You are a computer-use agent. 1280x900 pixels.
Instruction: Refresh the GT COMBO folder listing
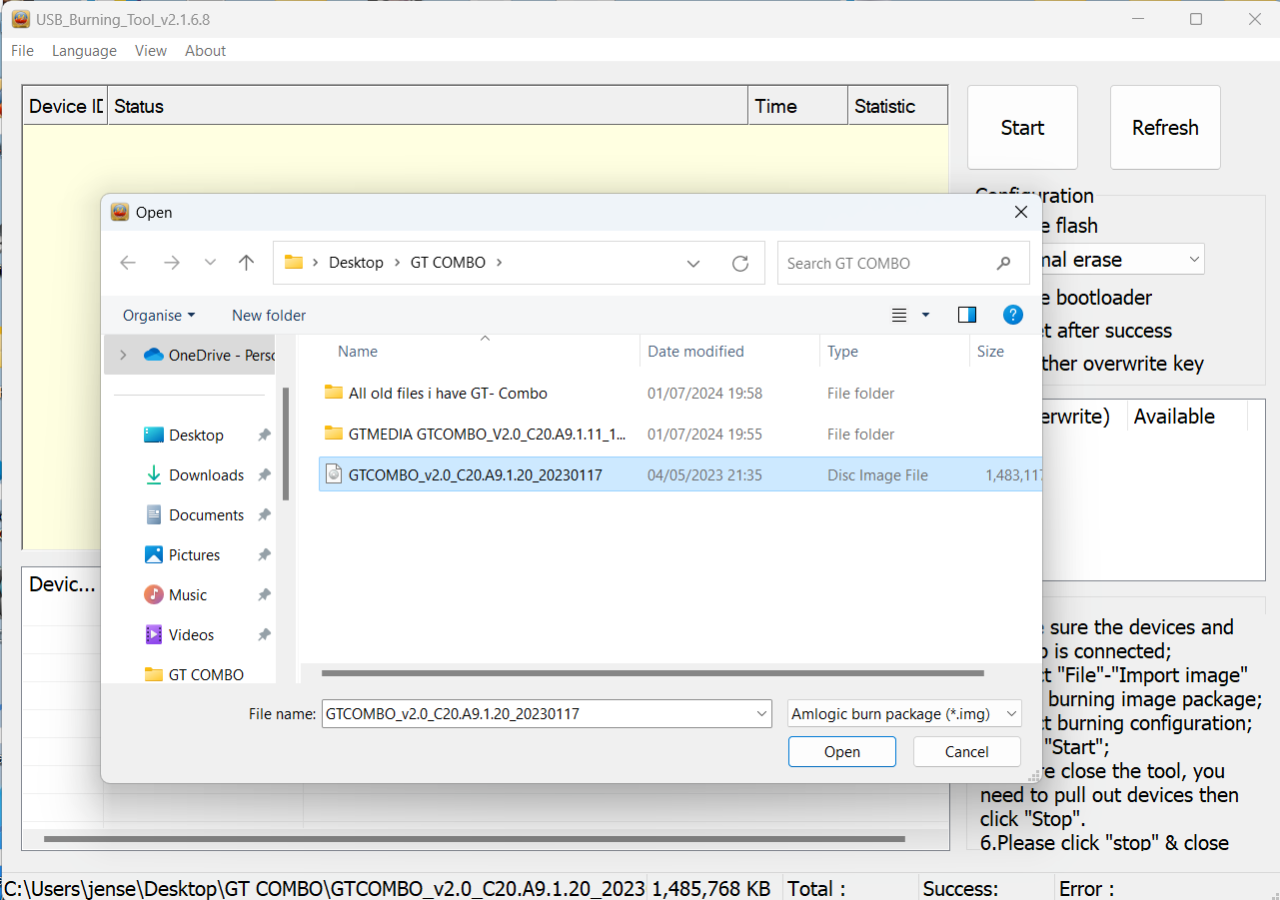pyautogui.click(x=740, y=263)
